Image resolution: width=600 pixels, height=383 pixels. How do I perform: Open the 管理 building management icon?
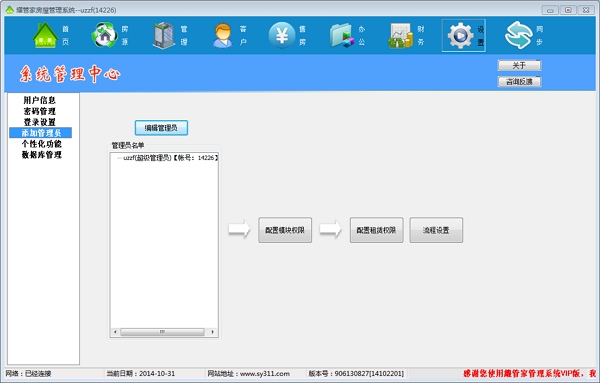[164, 35]
